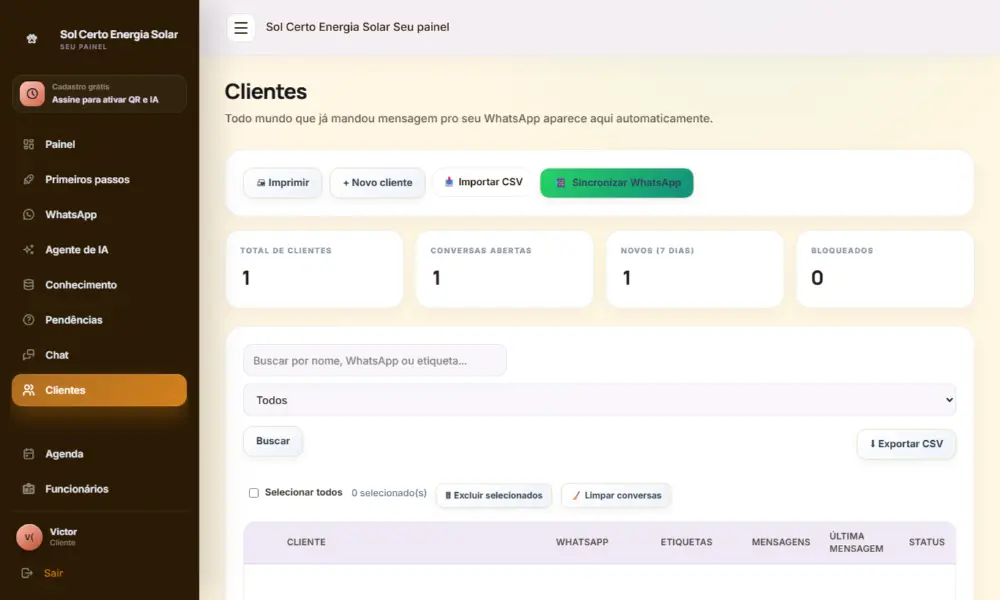Click the Agenda calendar icon
Screen dimensions: 1000x600
(x=29, y=453)
